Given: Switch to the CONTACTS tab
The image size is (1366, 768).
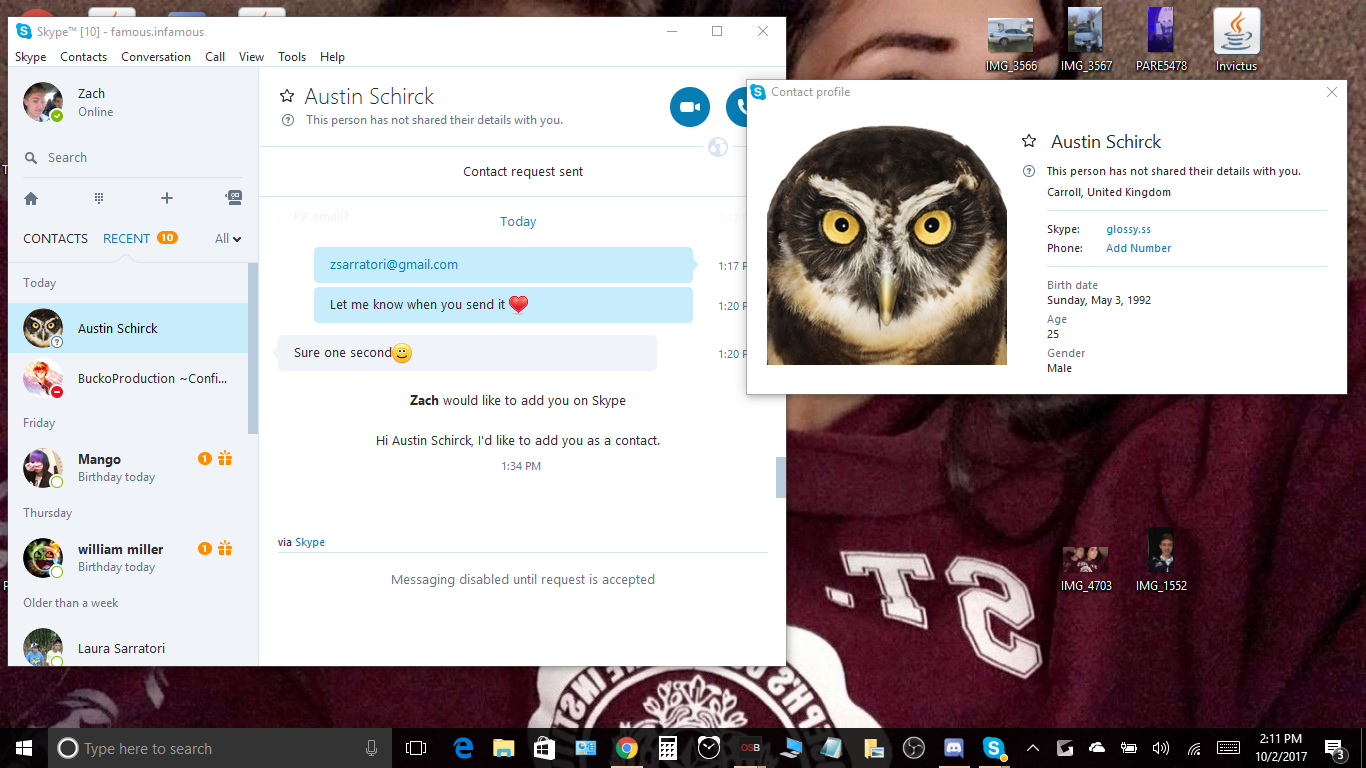Looking at the screenshot, I should click(56, 238).
